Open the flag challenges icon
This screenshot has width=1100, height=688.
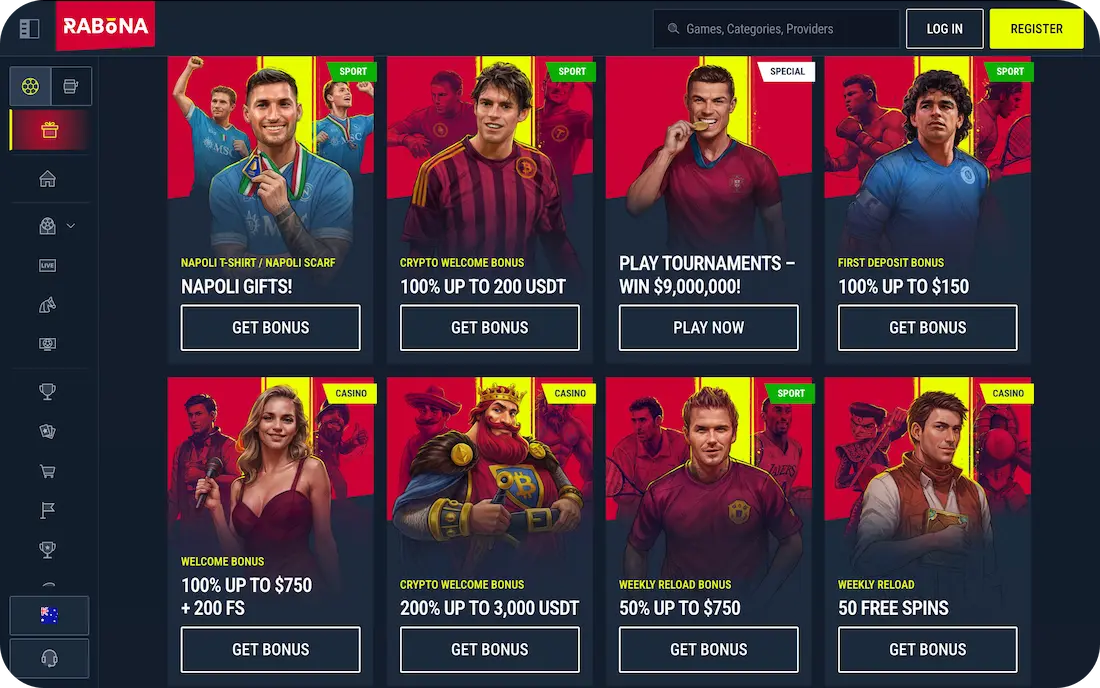pyautogui.click(x=48, y=511)
